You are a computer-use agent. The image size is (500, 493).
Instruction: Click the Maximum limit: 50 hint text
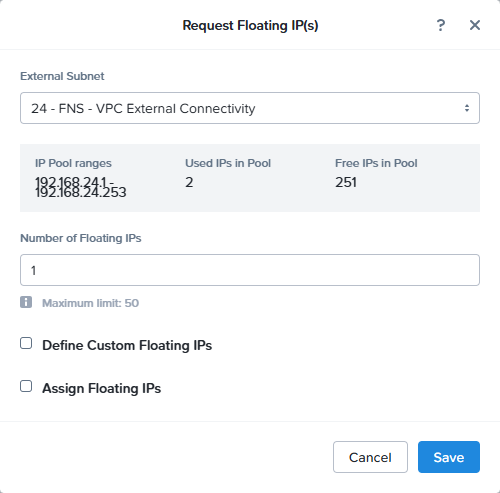click(90, 303)
